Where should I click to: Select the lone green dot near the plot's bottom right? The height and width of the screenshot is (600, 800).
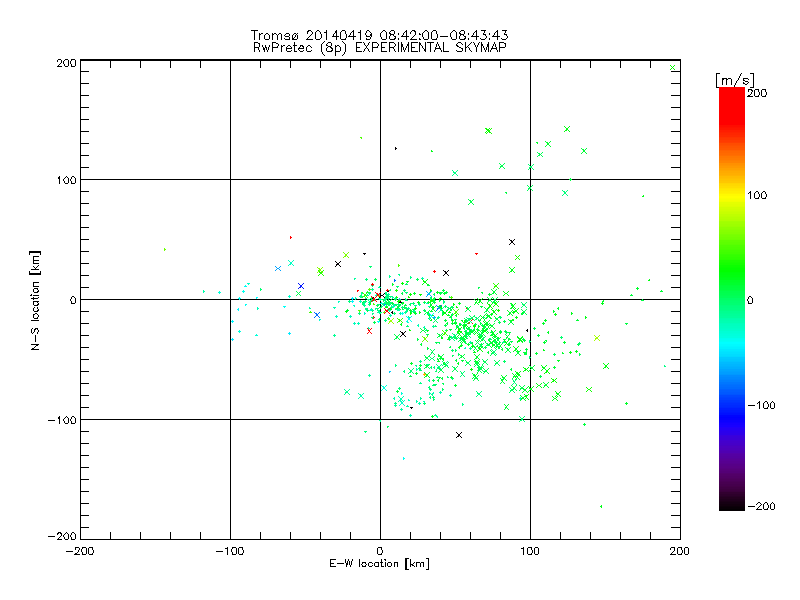pyautogui.click(x=601, y=507)
